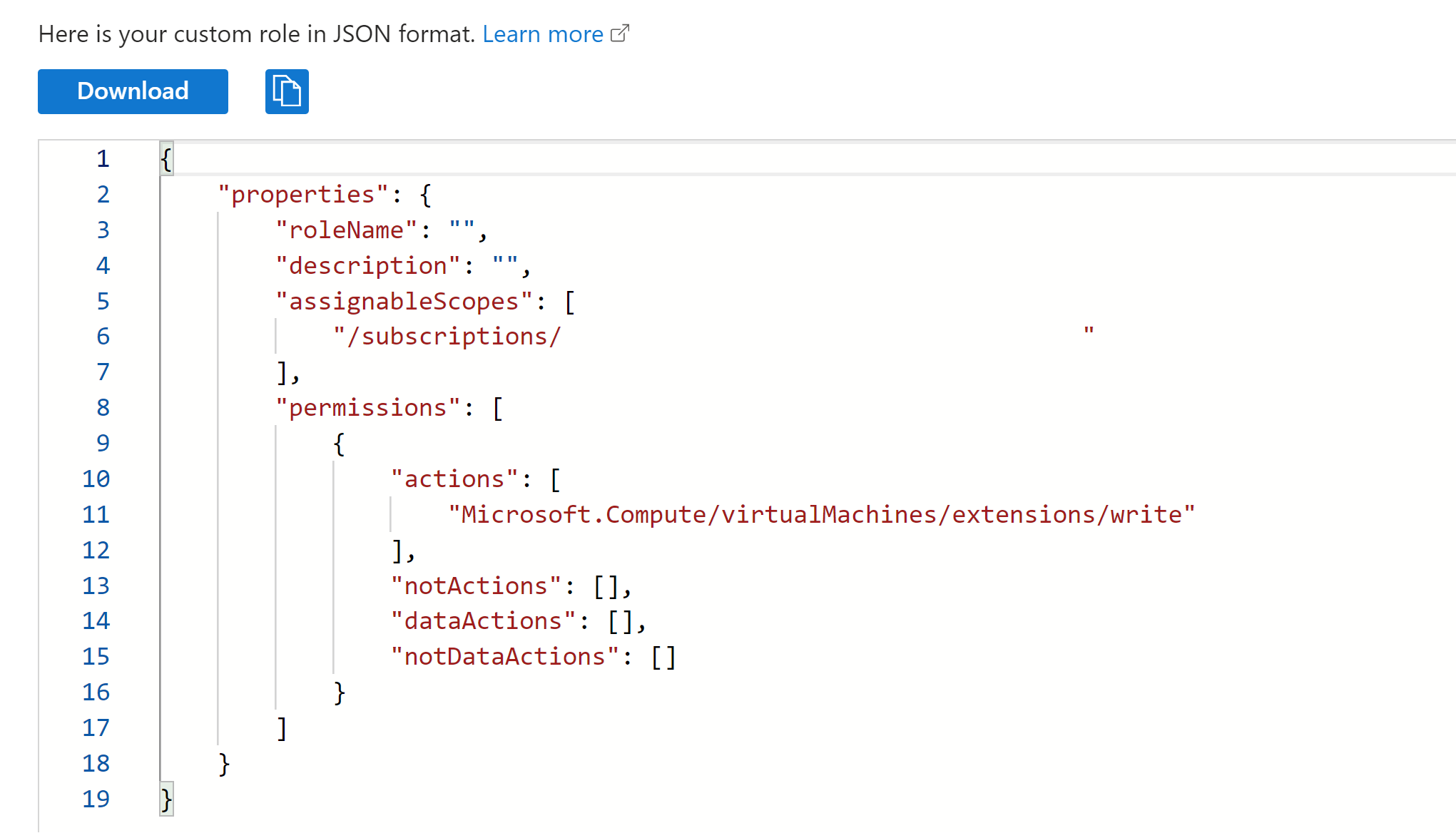The height and width of the screenshot is (833, 1456).
Task: Click the "actions" key text
Action: 454,479
